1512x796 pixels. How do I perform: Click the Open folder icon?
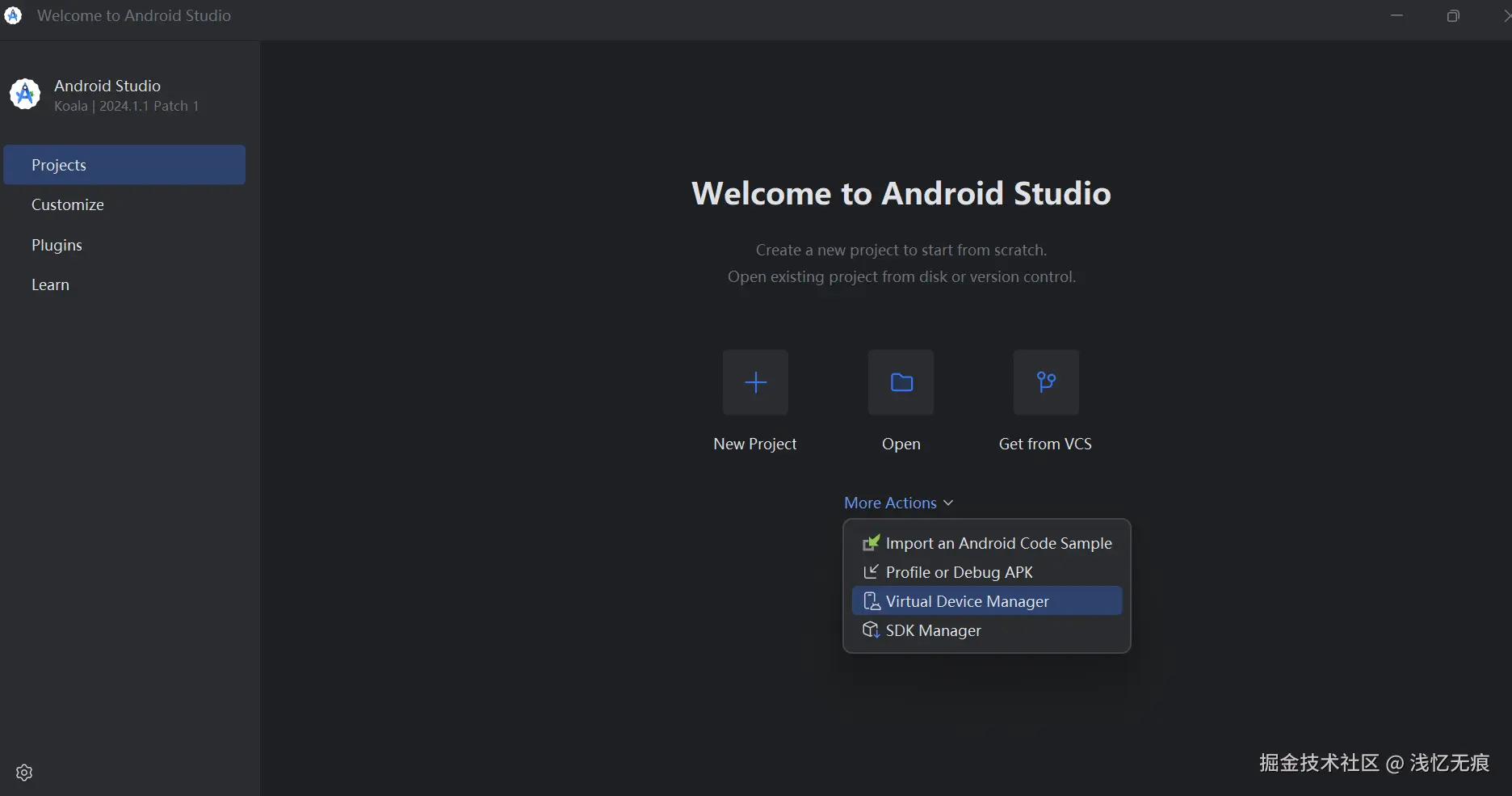click(901, 382)
